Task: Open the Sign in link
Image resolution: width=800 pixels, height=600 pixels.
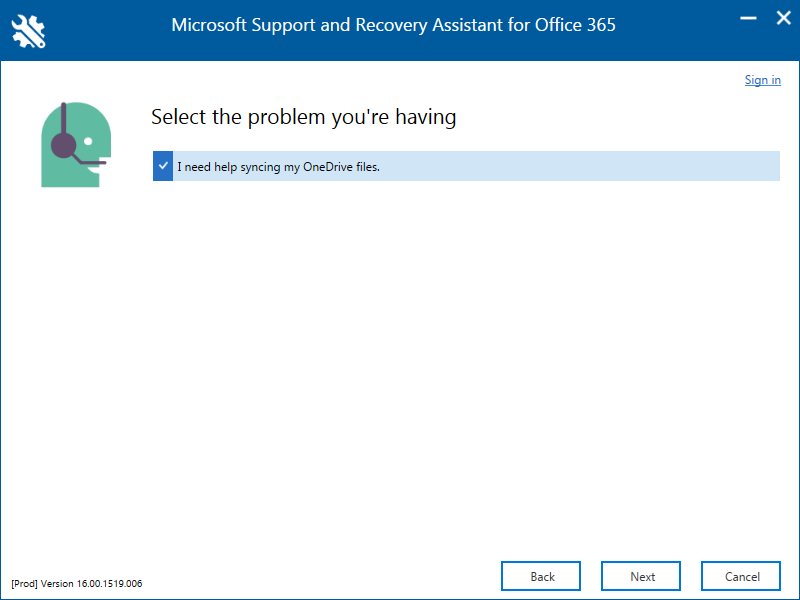Action: coord(762,80)
